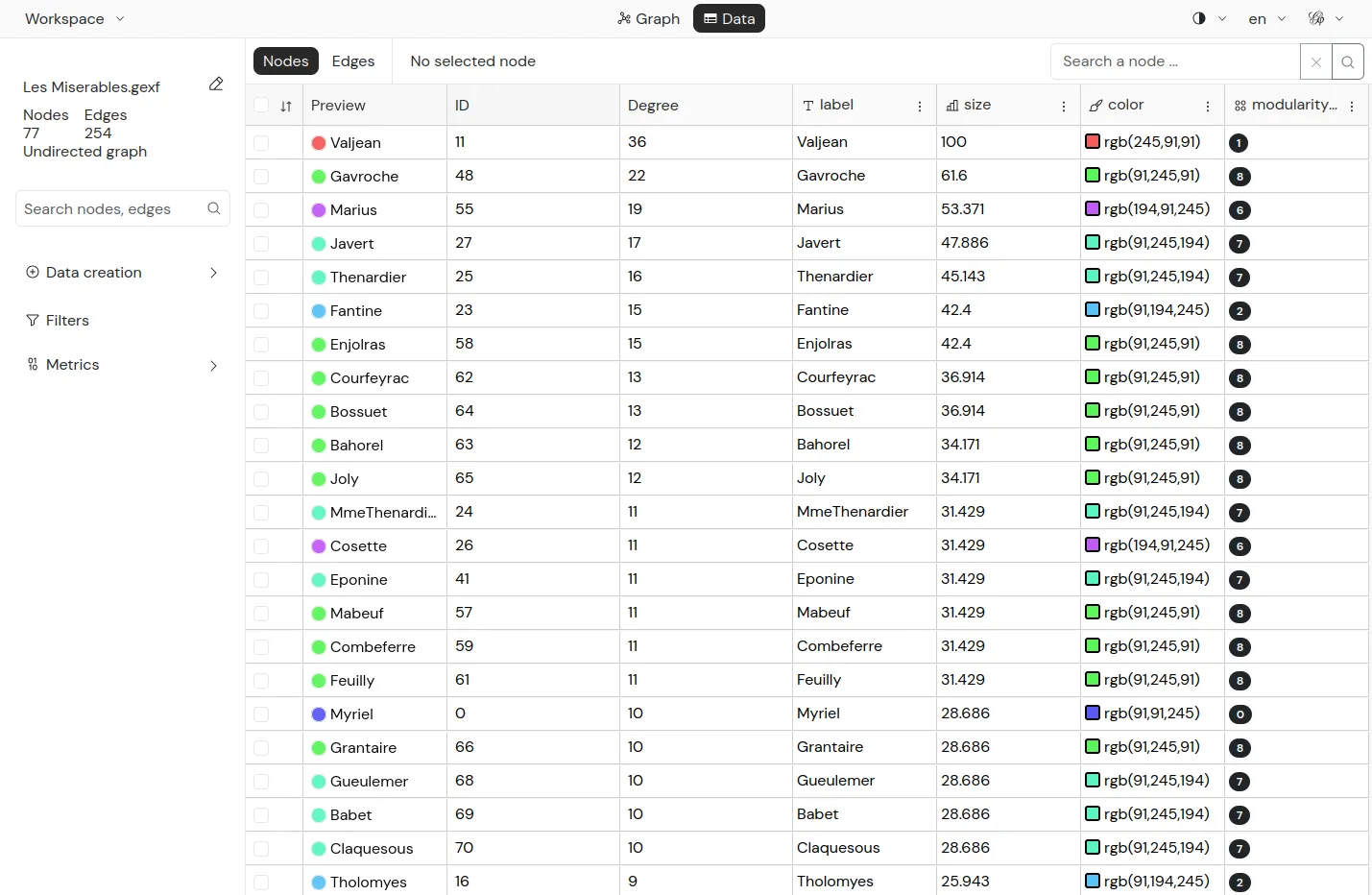Screen dimensions: 1372x895
Task: Click the sort arrows icon in table header
Action: [286, 106]
